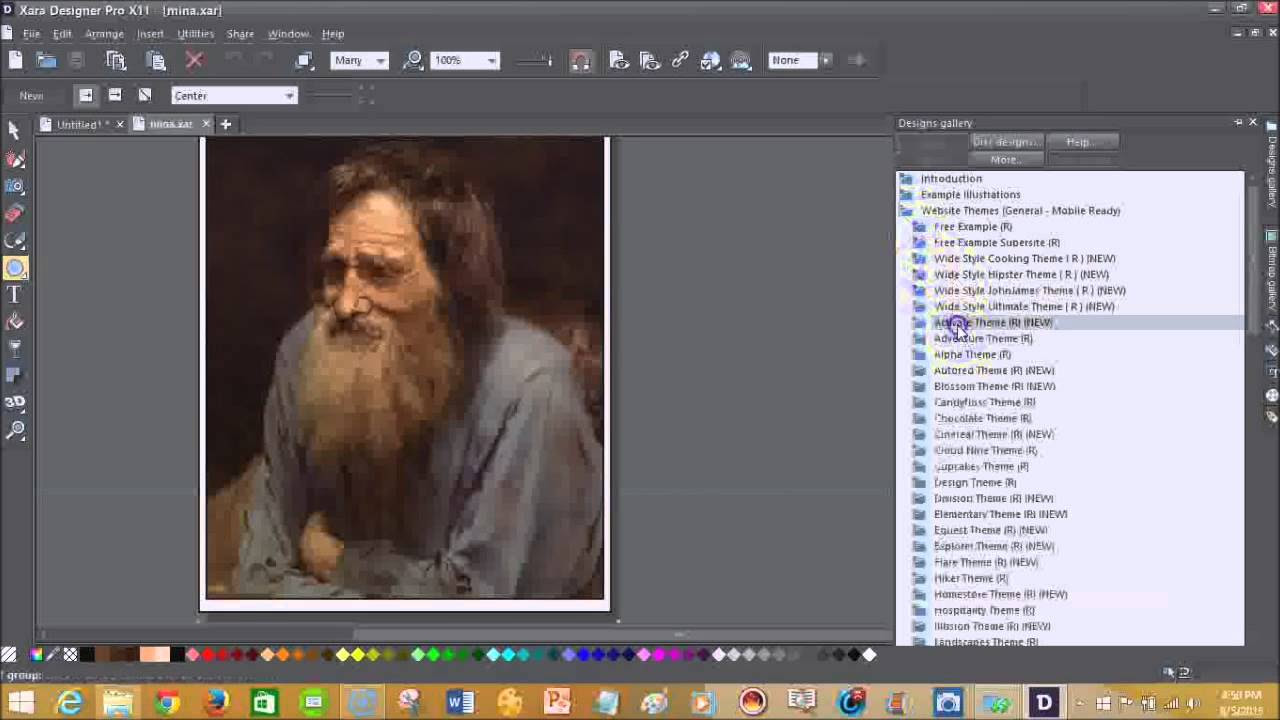Open Firefox from the Windows taskbar
The image size is (1280, 720).
(215, 702)
